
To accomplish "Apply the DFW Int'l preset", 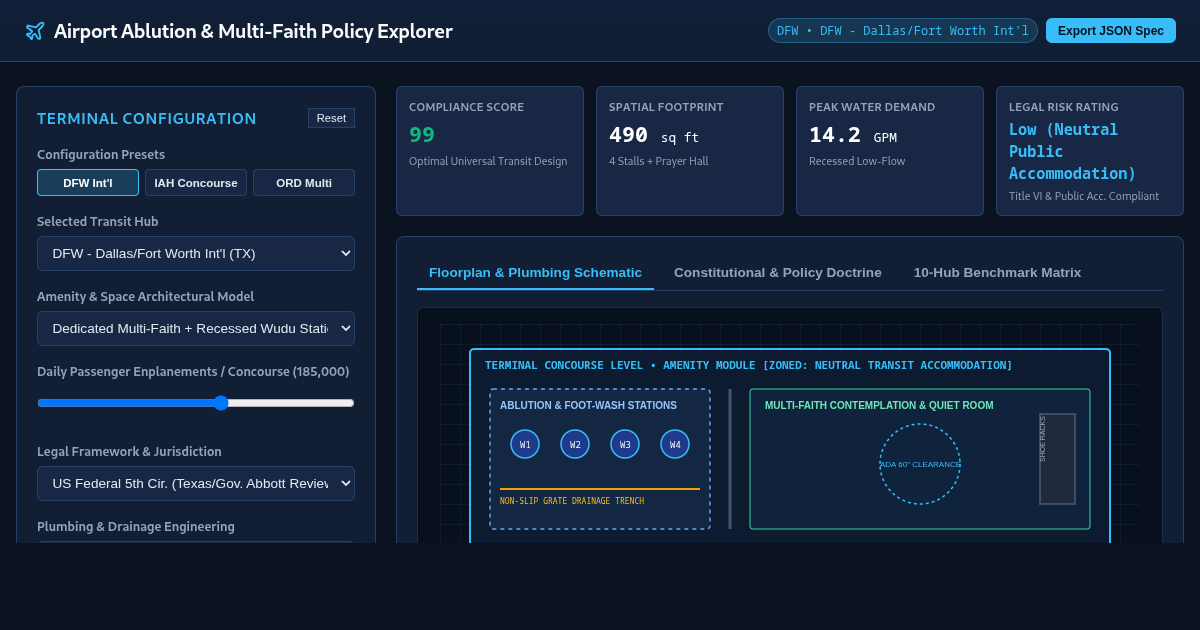I will pos(88,183).
